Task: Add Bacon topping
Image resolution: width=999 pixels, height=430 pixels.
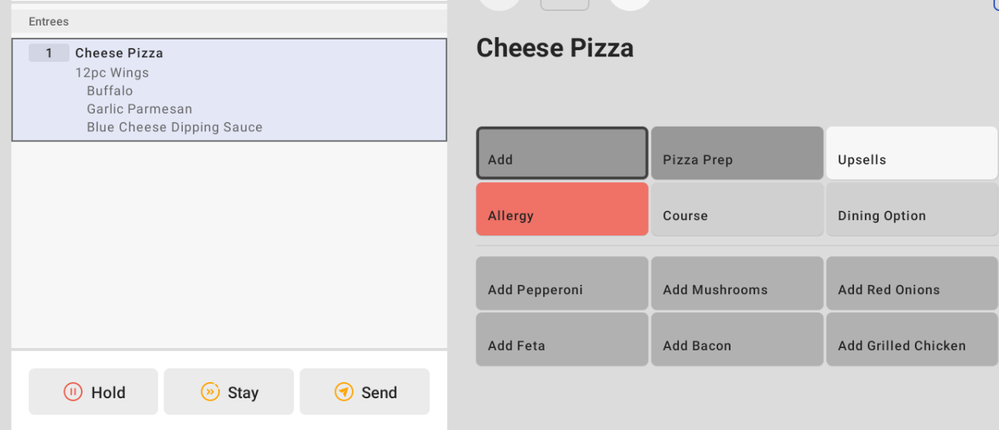Action: tap(737, 340)
